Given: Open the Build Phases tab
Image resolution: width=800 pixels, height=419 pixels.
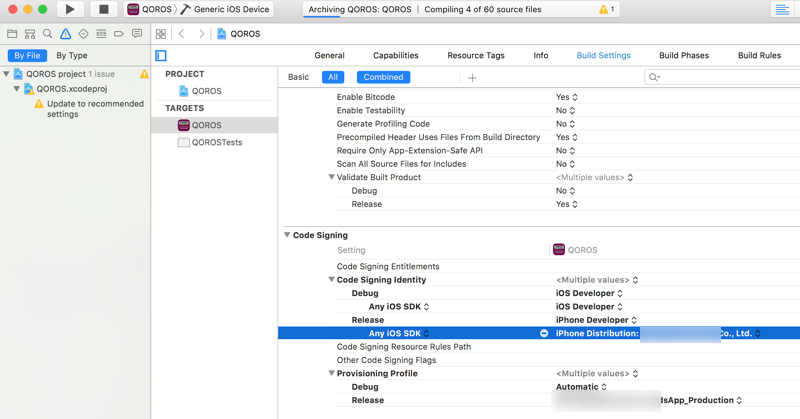Looking at the screenshot, I should click(x=684, y=56).
